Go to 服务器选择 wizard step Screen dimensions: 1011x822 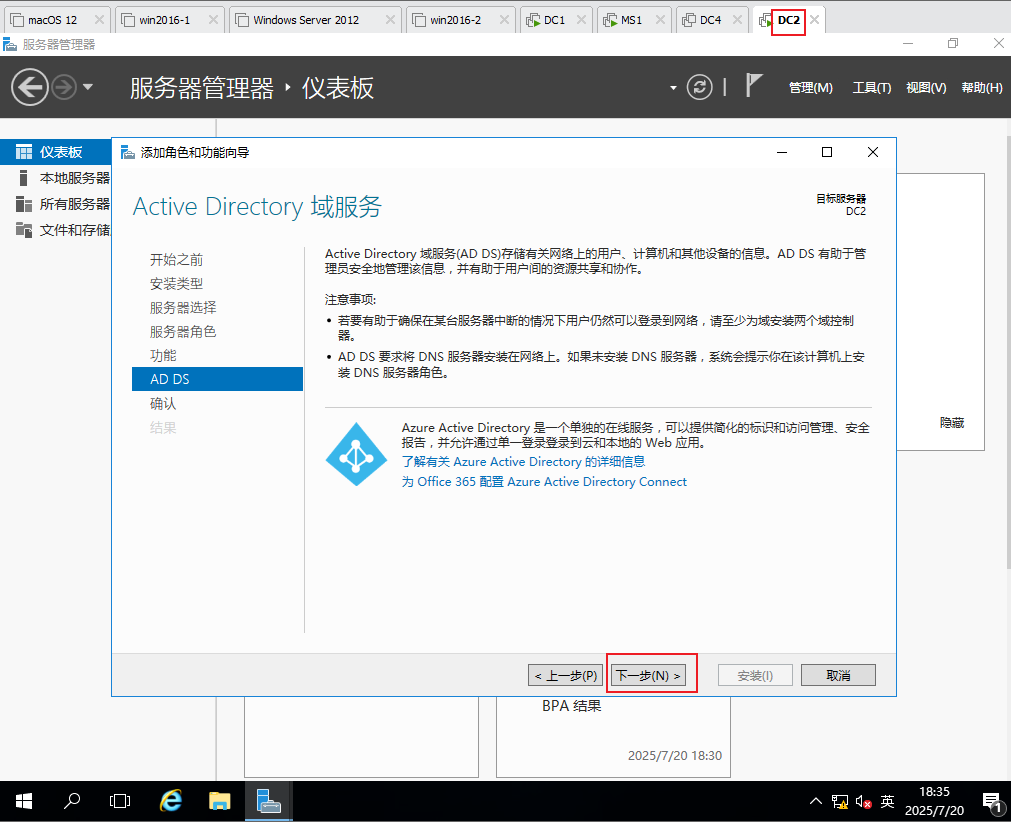tap(183, 308)
